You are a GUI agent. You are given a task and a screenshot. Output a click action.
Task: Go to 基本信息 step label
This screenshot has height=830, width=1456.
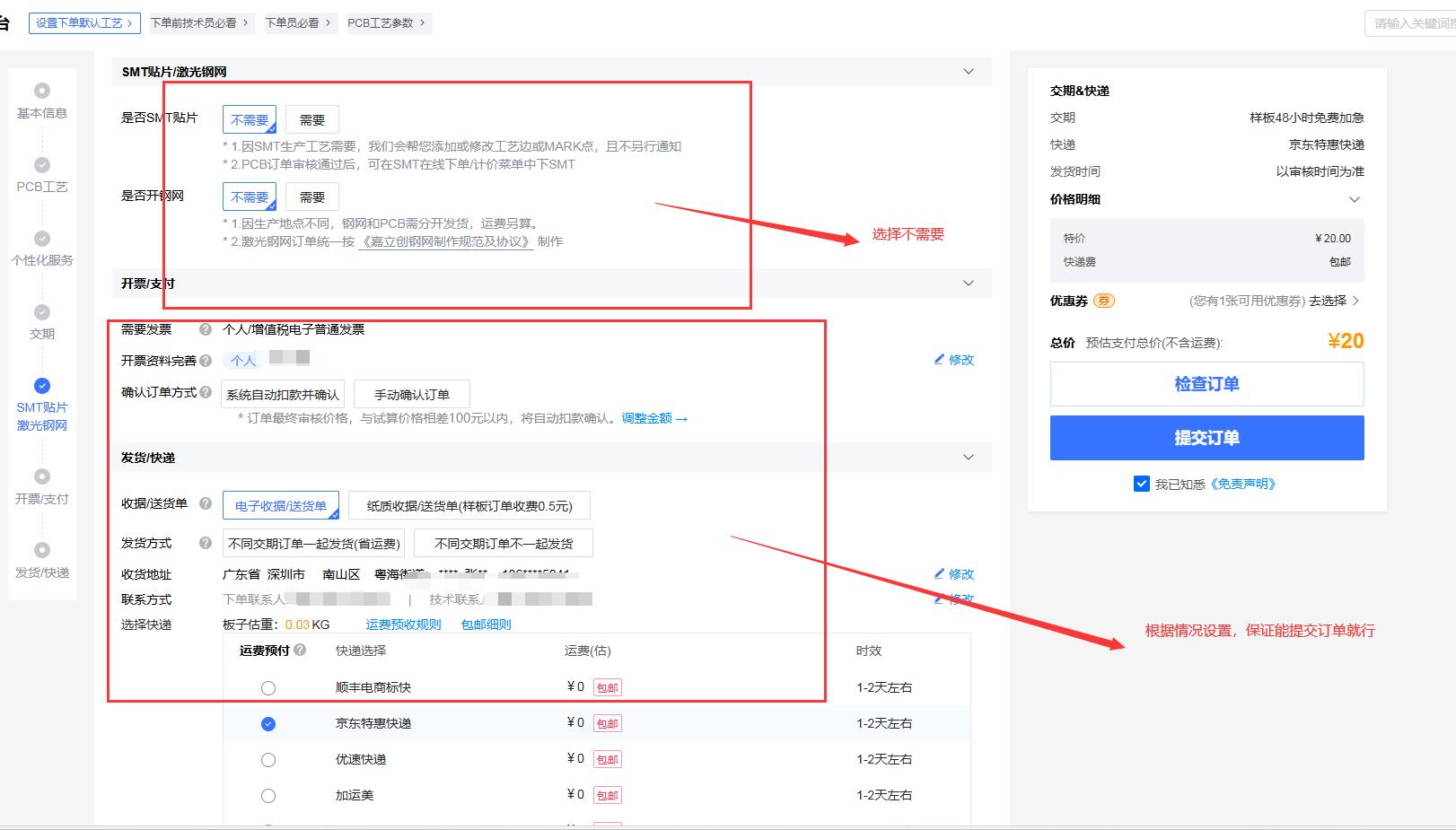pyautogui.click(x=42, y=113)
